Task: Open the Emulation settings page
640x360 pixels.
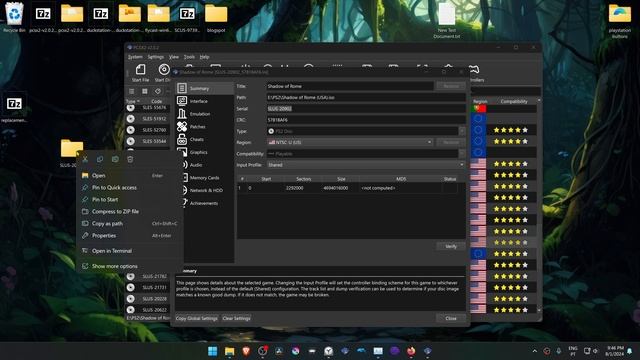Action: coord(204,114)
